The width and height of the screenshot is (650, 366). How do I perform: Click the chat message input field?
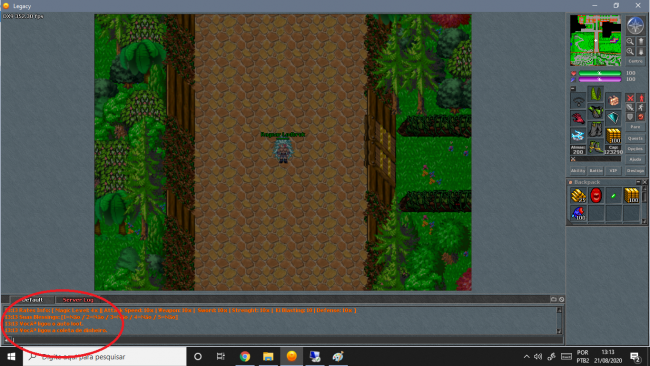[284, 340]
